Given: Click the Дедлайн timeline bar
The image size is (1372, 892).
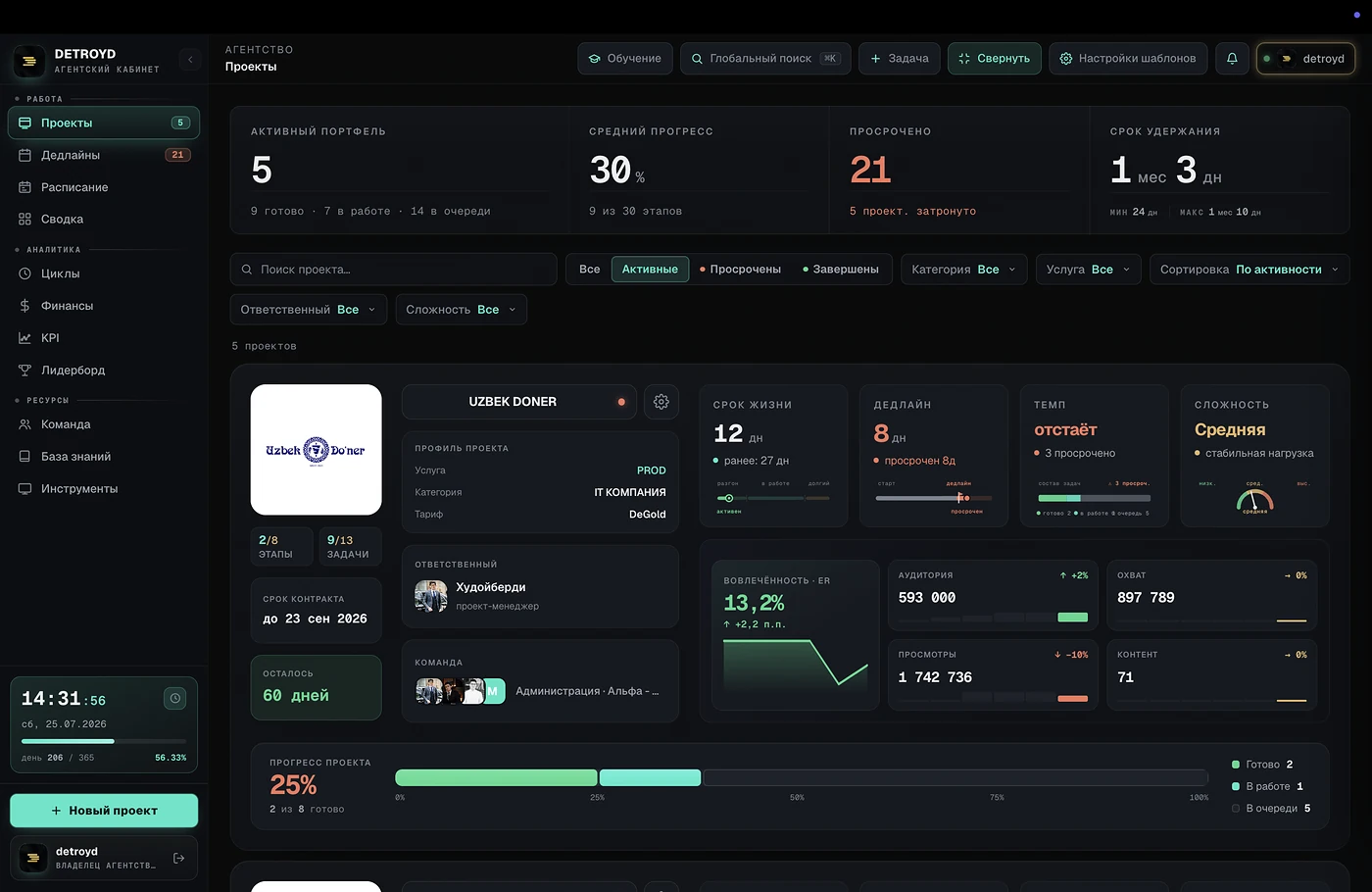Looking at the screenshot, I should [x=934, y=498].
